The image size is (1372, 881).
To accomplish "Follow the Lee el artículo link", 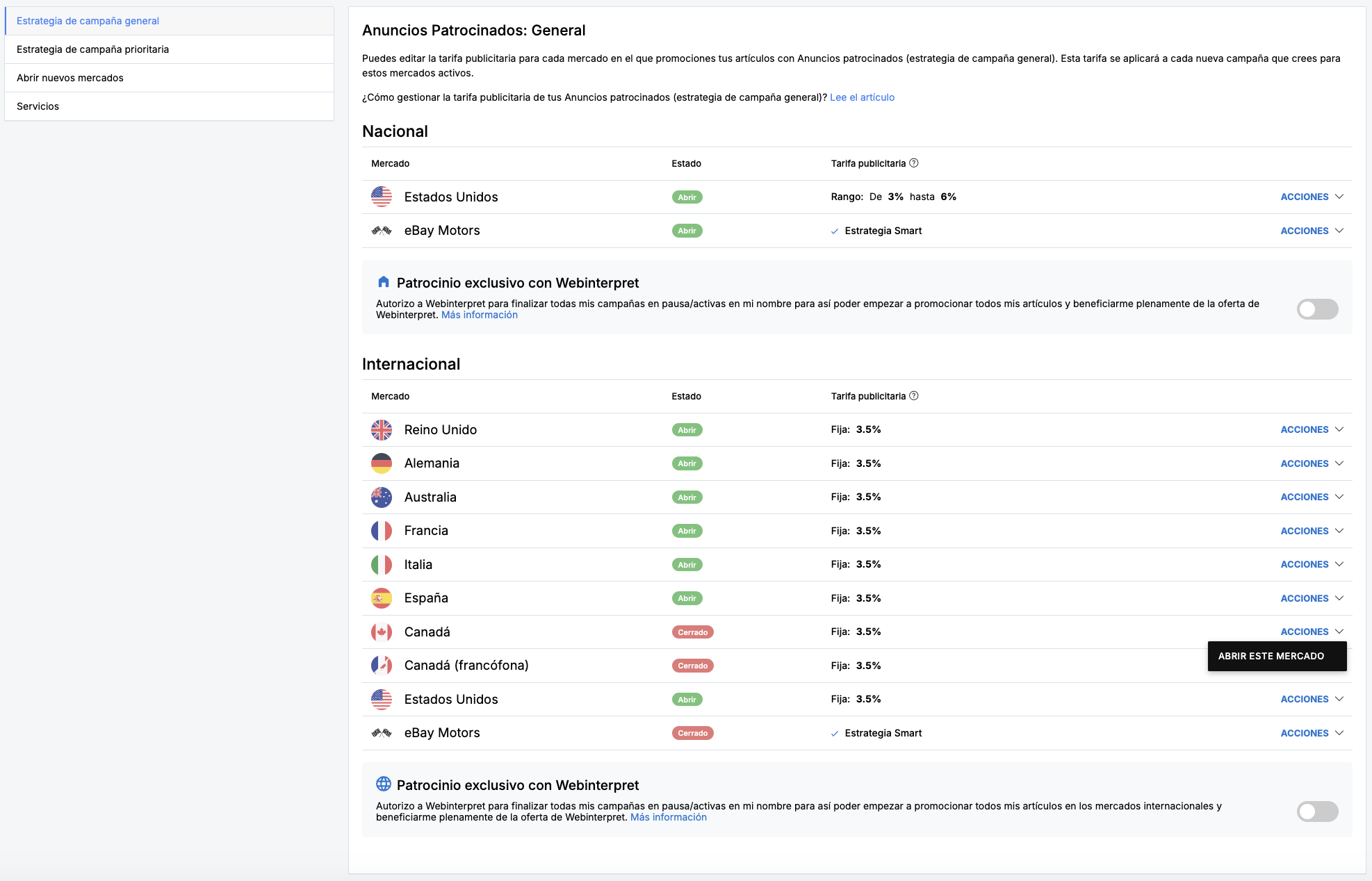I will pyautogui.click(x=862, y=97).
